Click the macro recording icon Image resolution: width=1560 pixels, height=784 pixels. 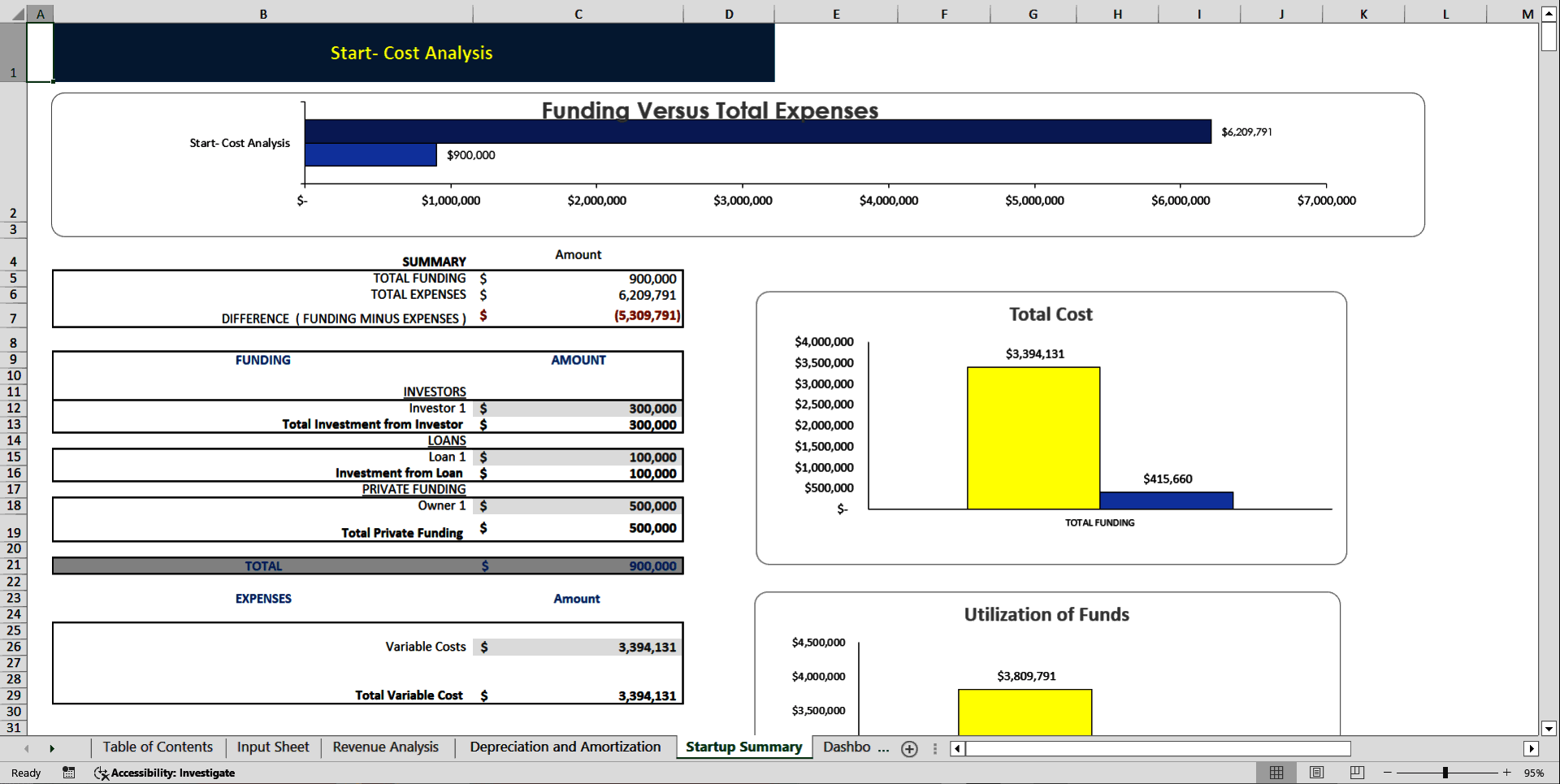click(69, 773)
